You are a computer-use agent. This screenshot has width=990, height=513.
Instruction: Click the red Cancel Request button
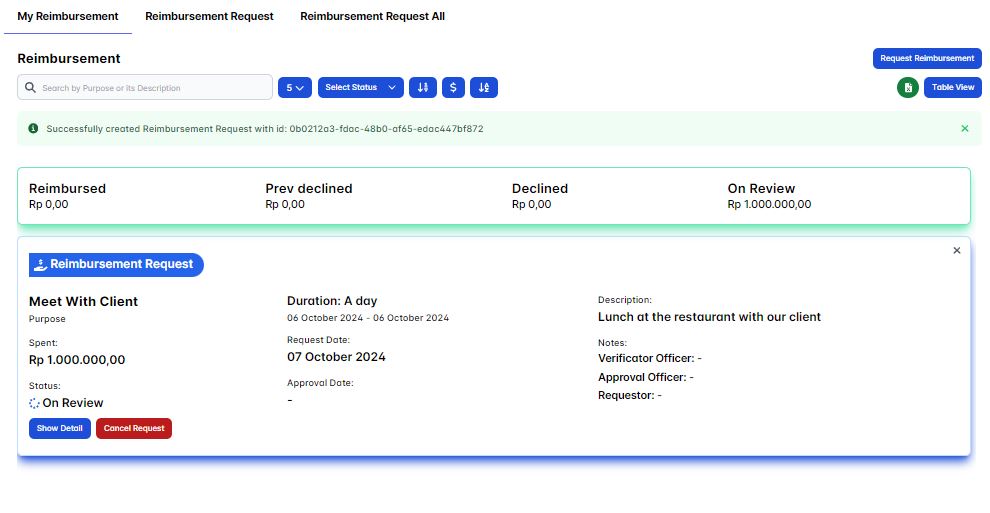click(x=134, y=428)
